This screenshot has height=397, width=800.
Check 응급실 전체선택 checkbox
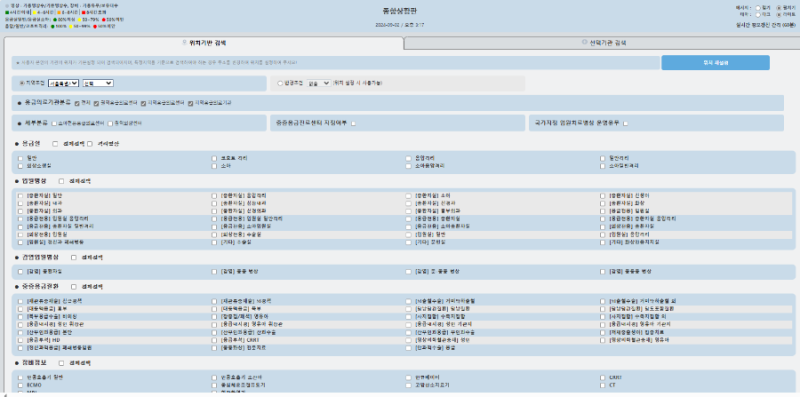(x=55, y=144)
